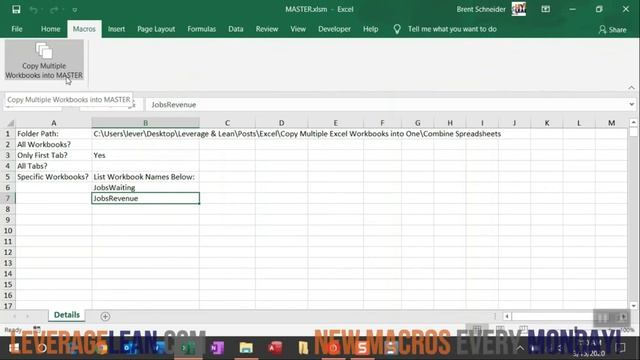Open the Help tab
Screen dimensions: 640x360
tap(371, 29)
